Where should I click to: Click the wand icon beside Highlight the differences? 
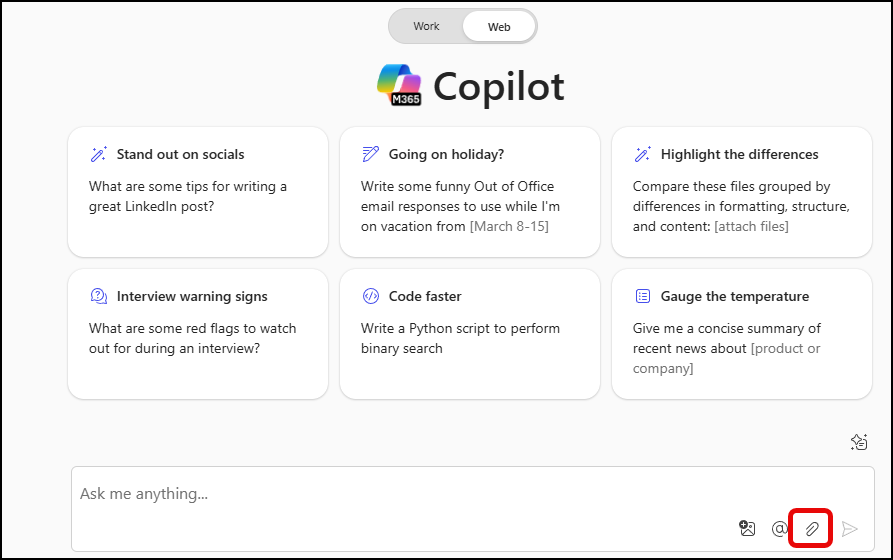[642, 154]
